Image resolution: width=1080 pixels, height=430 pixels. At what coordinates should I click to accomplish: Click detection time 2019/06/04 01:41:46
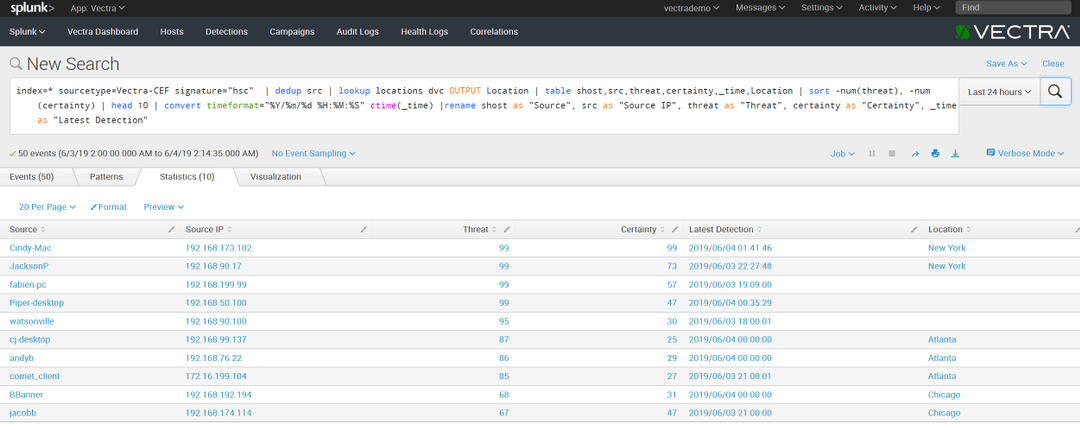tap(730, 248)
